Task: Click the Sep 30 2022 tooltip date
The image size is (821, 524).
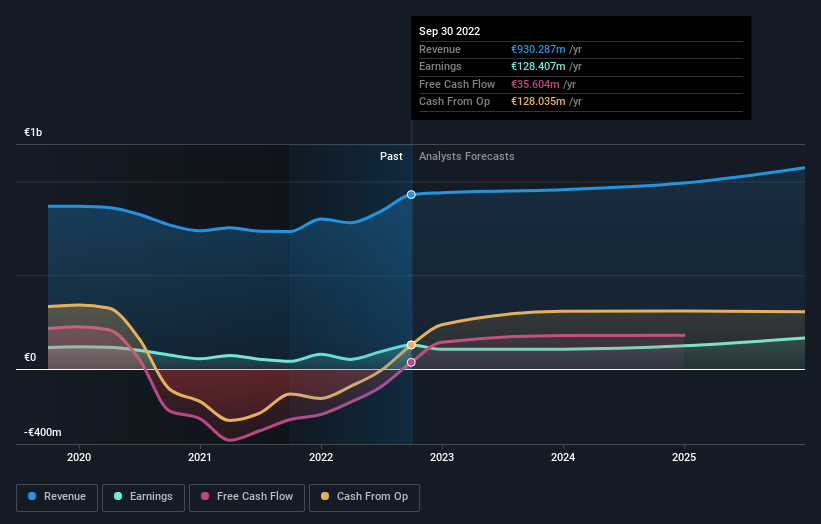Action: point(449,31)
